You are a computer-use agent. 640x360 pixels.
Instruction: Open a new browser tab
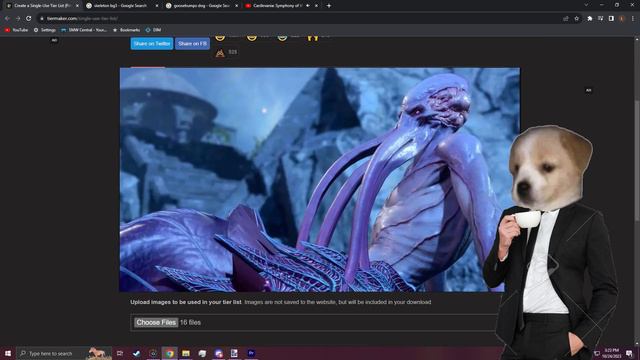(329, 6)
